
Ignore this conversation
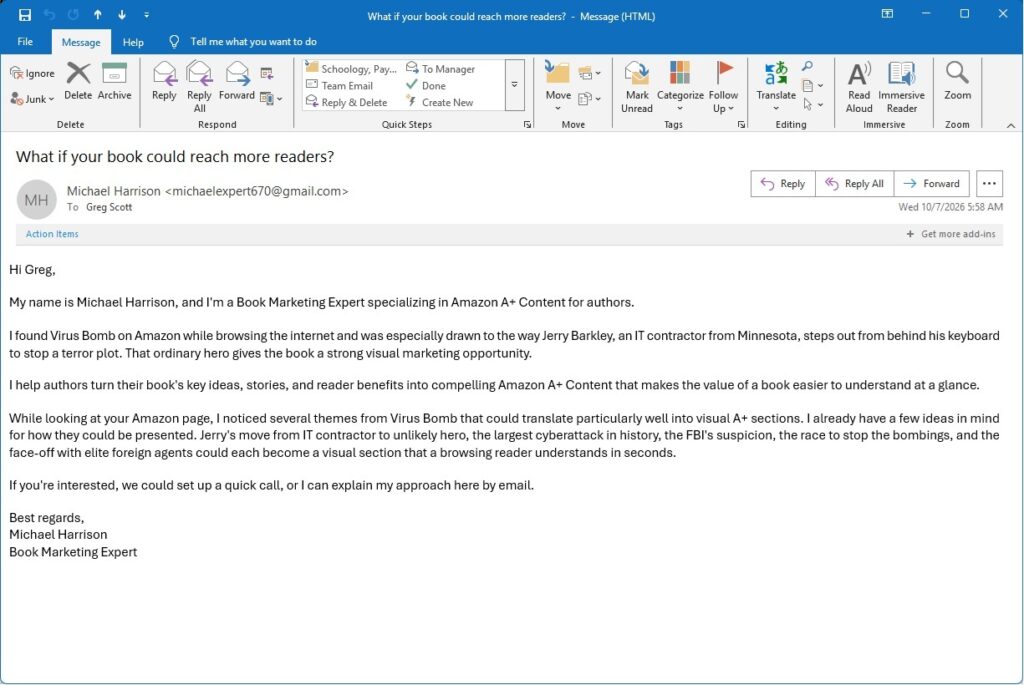pyautogui.click(x=33, y=73)
